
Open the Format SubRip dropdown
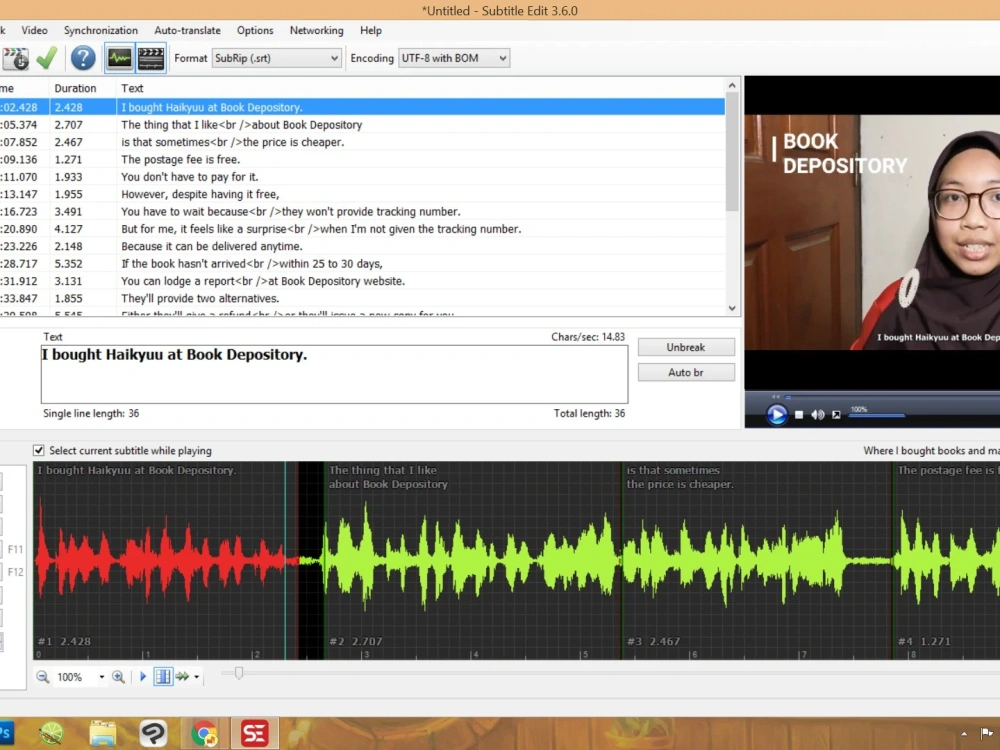[x=276, y=58]
